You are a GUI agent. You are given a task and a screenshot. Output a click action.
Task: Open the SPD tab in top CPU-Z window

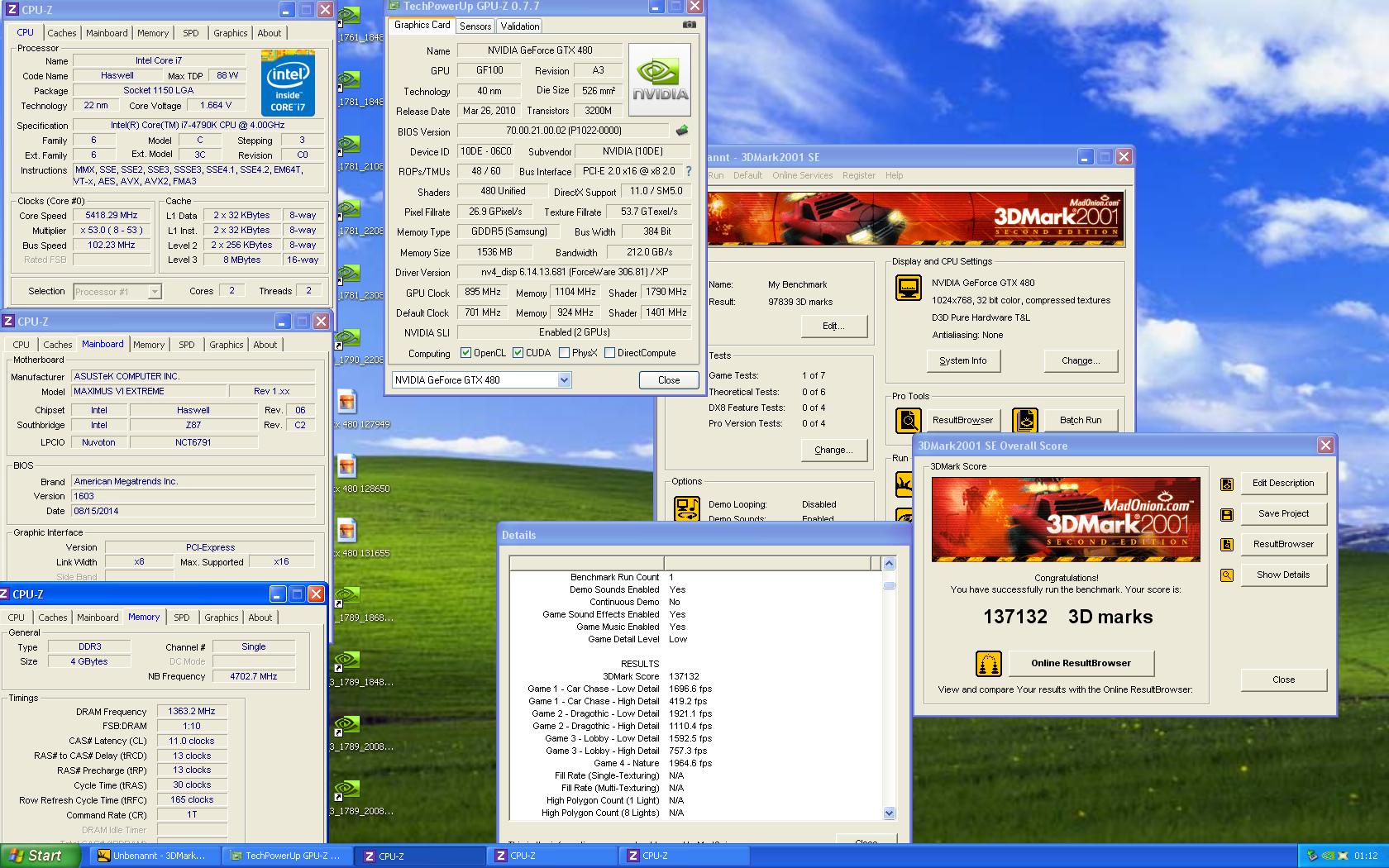click(x=191, y=33)
